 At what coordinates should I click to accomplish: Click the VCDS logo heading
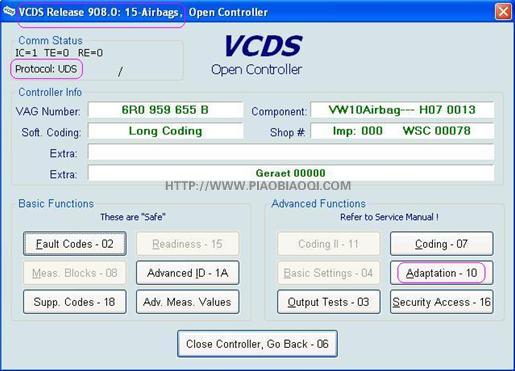pos(263,46)
